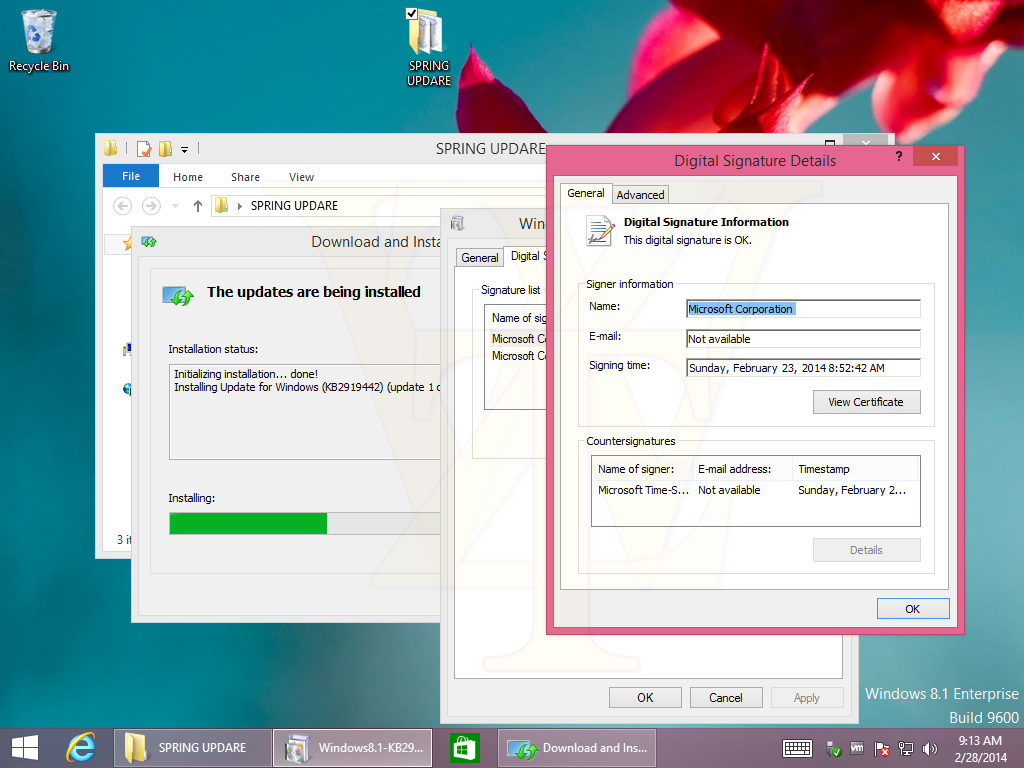Open the Share ribbon tab in explorer
The height and width of the screenshot is (768, 1024).
point(246,177)
